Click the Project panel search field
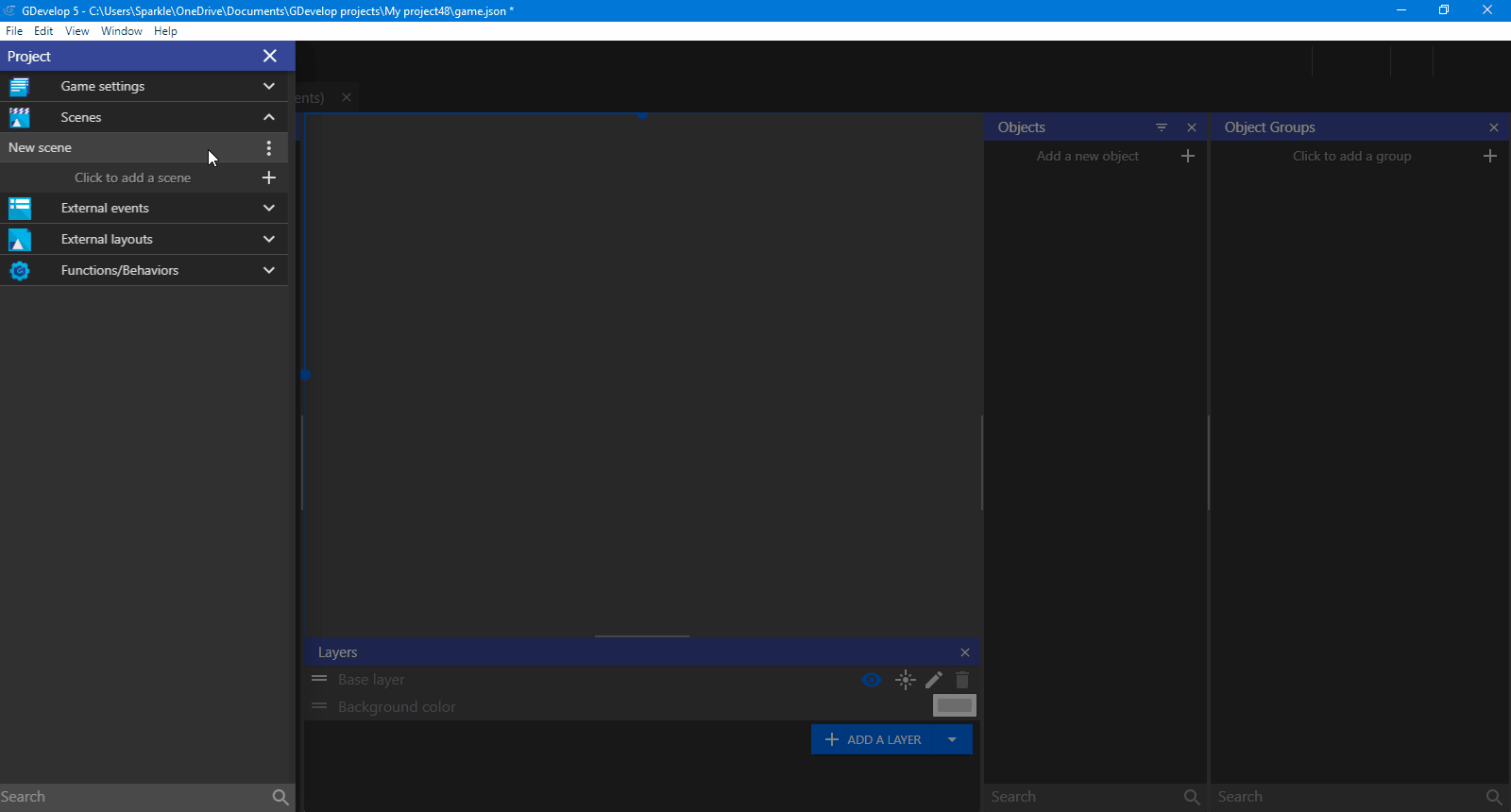1511x812 pixels. (x=132, y=797)
